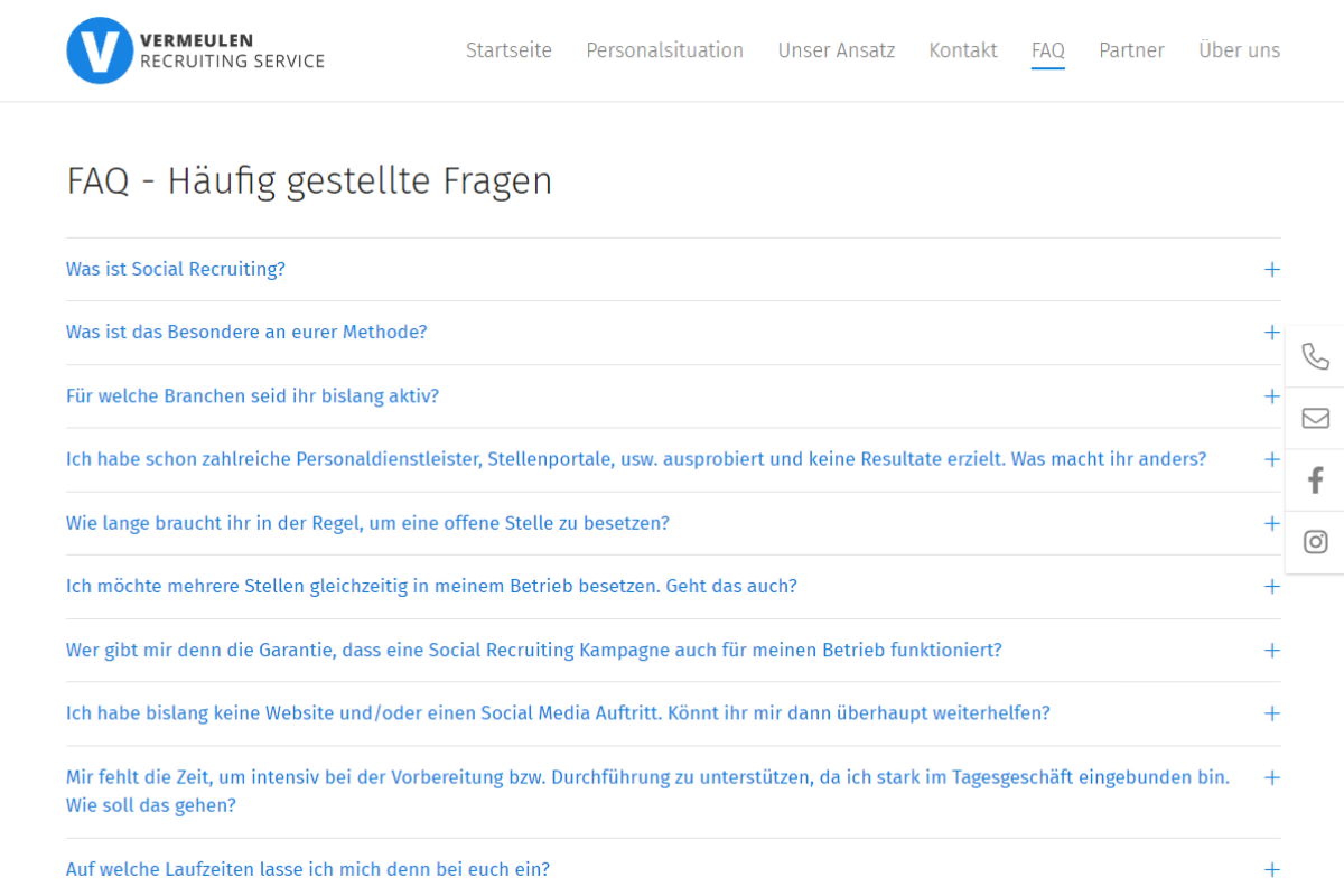This screenshot has height=896, width=1344.
Task: Click the email envelope icon
Action: pyautogui.click(x=1315, y=418)
